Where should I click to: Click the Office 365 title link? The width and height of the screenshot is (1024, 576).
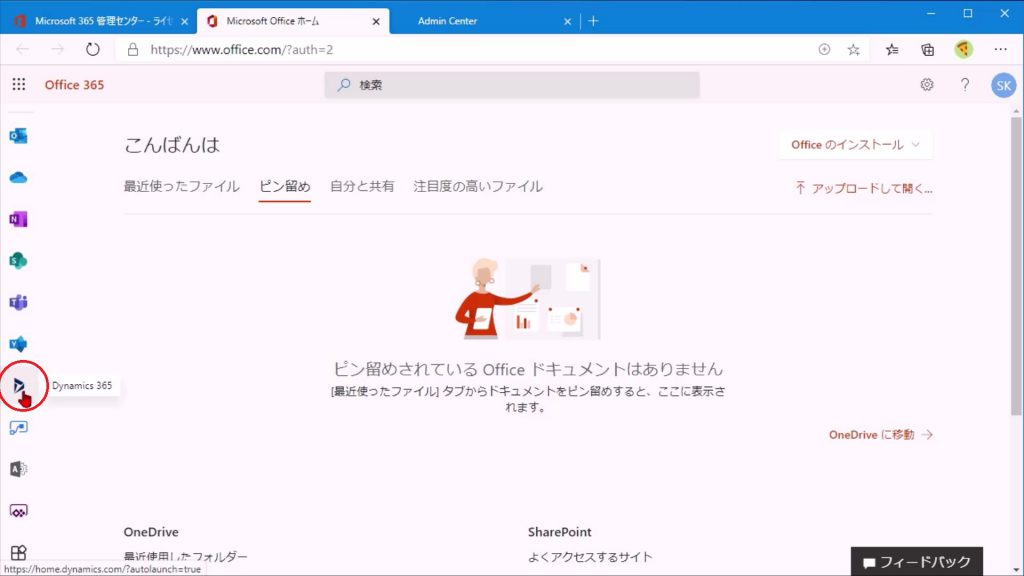pos(74,85)
